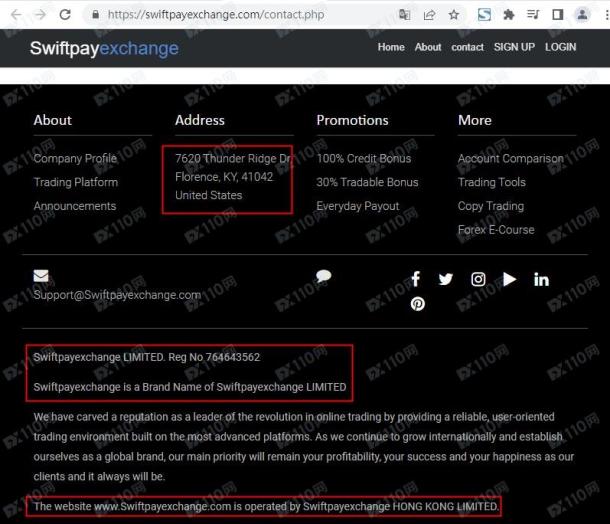Image resolution: width=610 pixels, height=524 pixels.
Task: Open the YouTube play icon
Action: [x=509, y=279]
